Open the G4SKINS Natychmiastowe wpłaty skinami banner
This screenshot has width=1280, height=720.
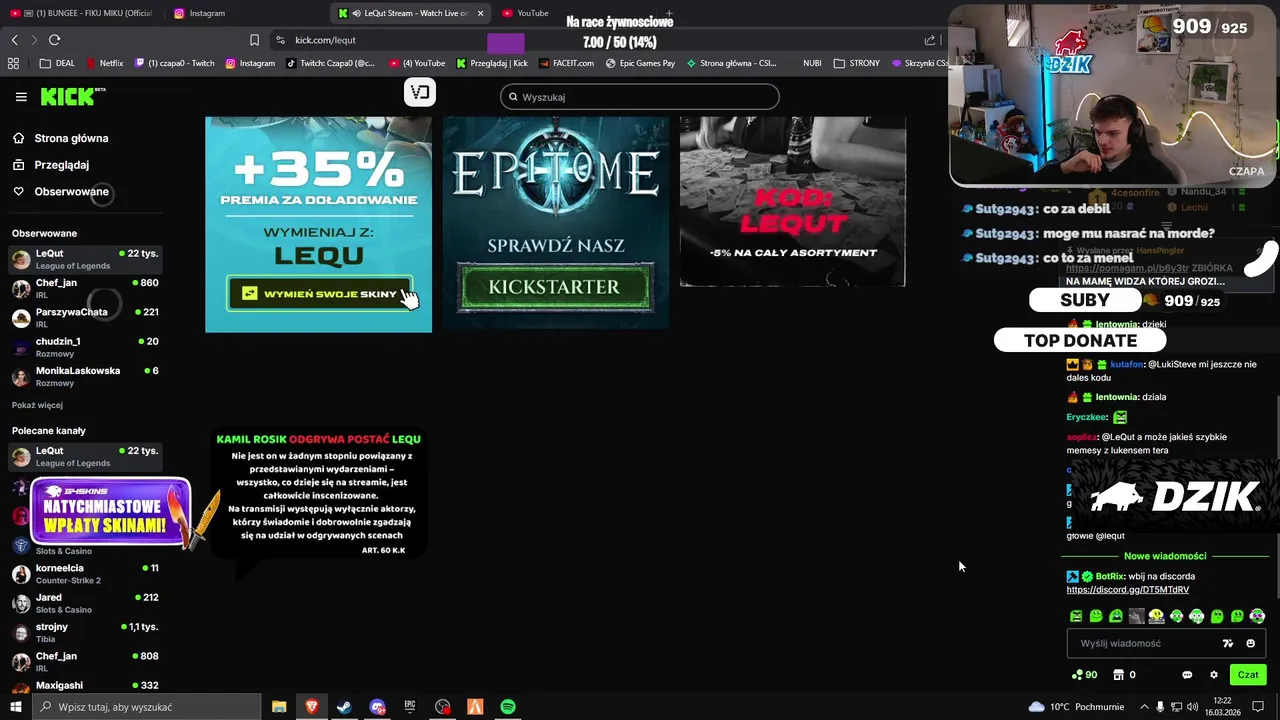pos(111,511)
